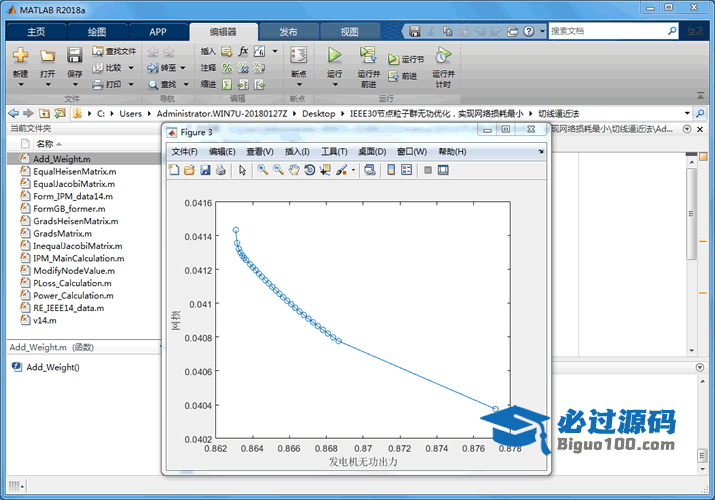Open Tools (工具) menu in Figure 3
This screenshot has height=500, width=715.
click(x=334, y=152)
